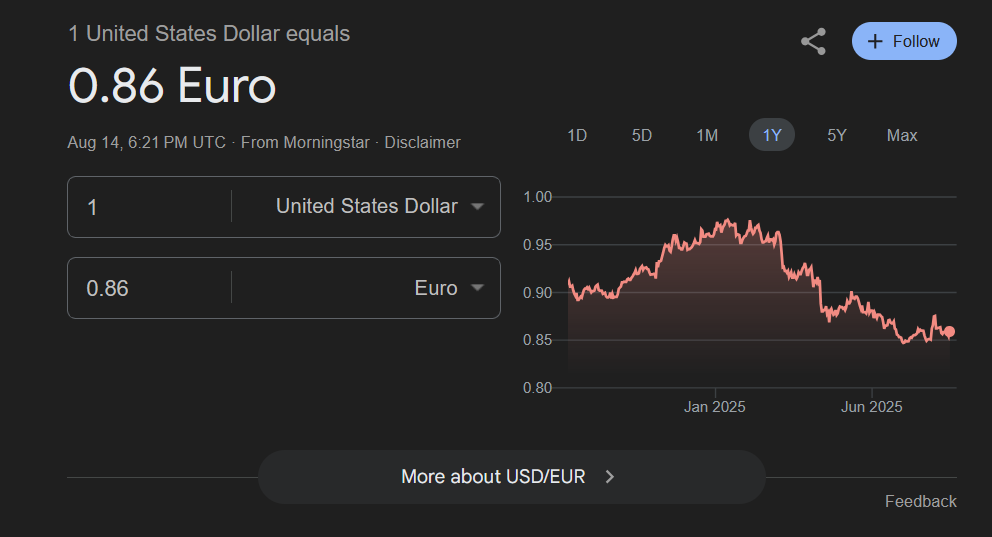Switch chart to 5D range
The height and width of the screenshot is (537, 992).
(642, 135)
